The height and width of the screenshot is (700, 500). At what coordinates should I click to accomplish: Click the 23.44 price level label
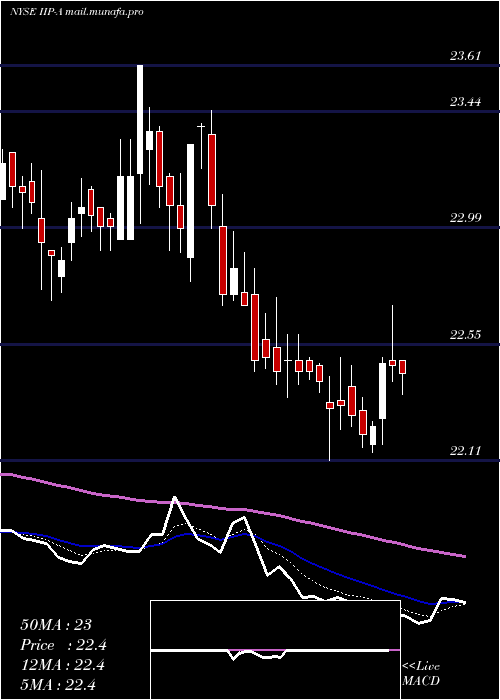coord(466,102)
